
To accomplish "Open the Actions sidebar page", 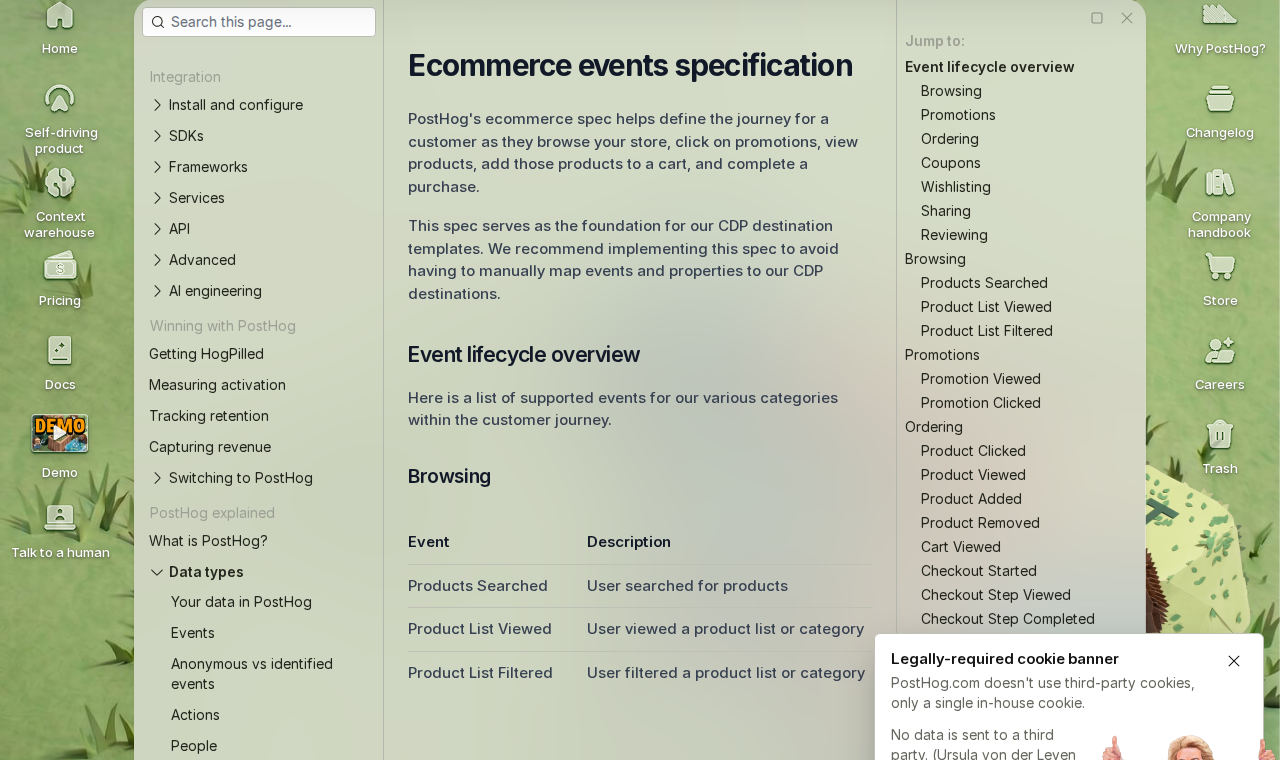I will point(195,715).
